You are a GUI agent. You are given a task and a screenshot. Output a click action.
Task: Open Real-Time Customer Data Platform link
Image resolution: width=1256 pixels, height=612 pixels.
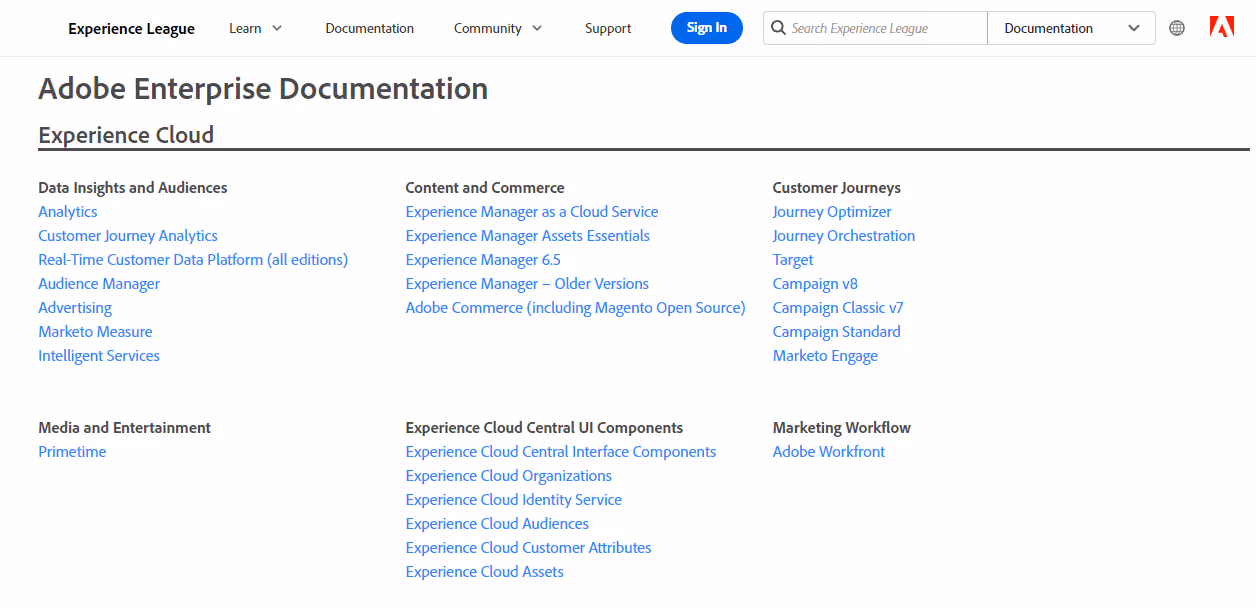point(193,260)
